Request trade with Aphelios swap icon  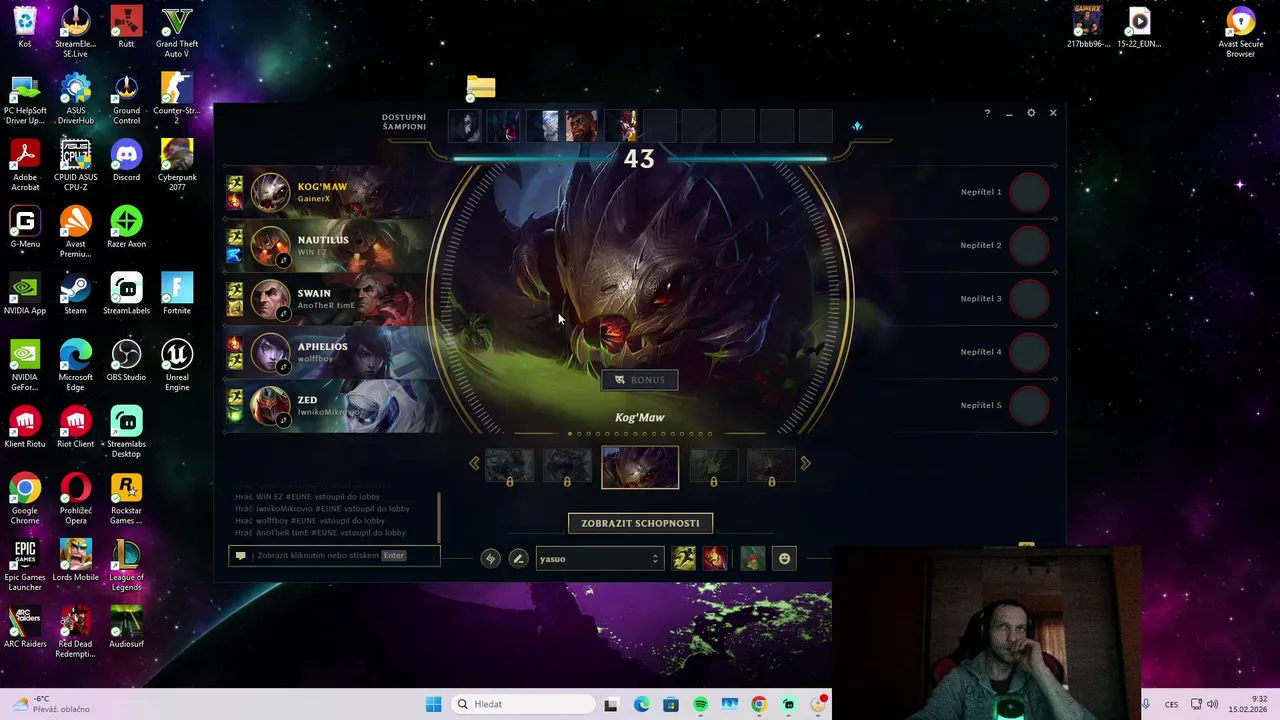(x=284, y=367)
